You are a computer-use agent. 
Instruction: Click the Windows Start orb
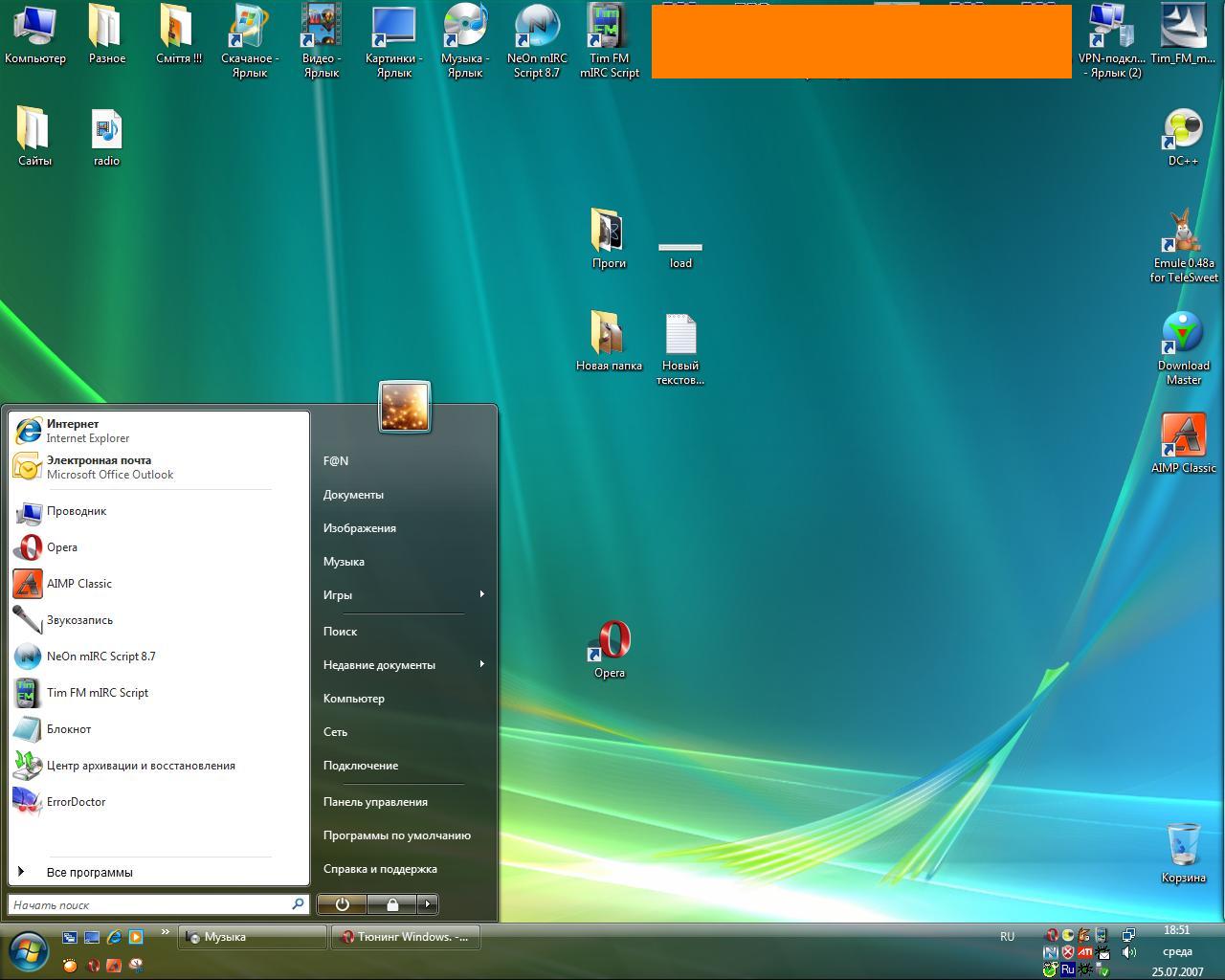point(29,950)
